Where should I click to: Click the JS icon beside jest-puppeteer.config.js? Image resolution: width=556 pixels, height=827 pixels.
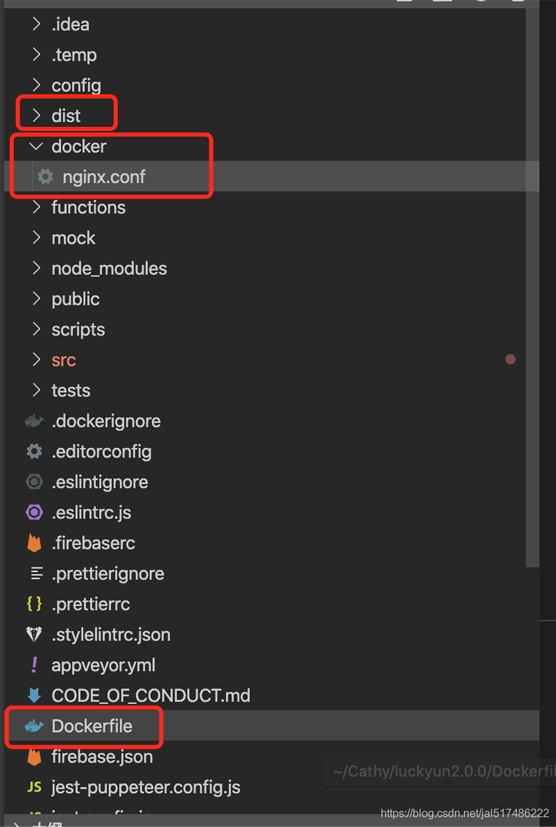pos(34,787)
